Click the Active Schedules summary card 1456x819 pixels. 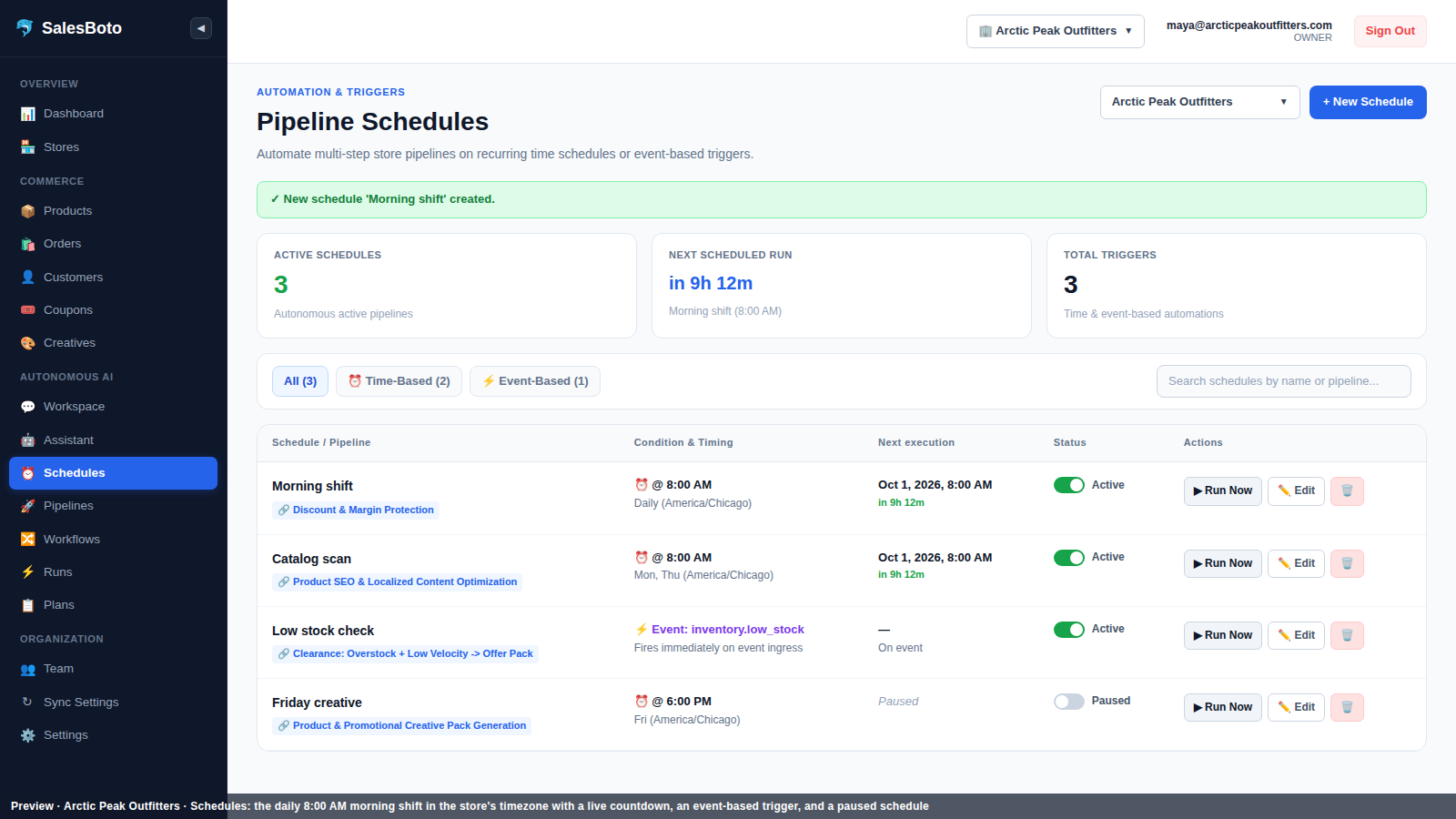tap(447, 286)
